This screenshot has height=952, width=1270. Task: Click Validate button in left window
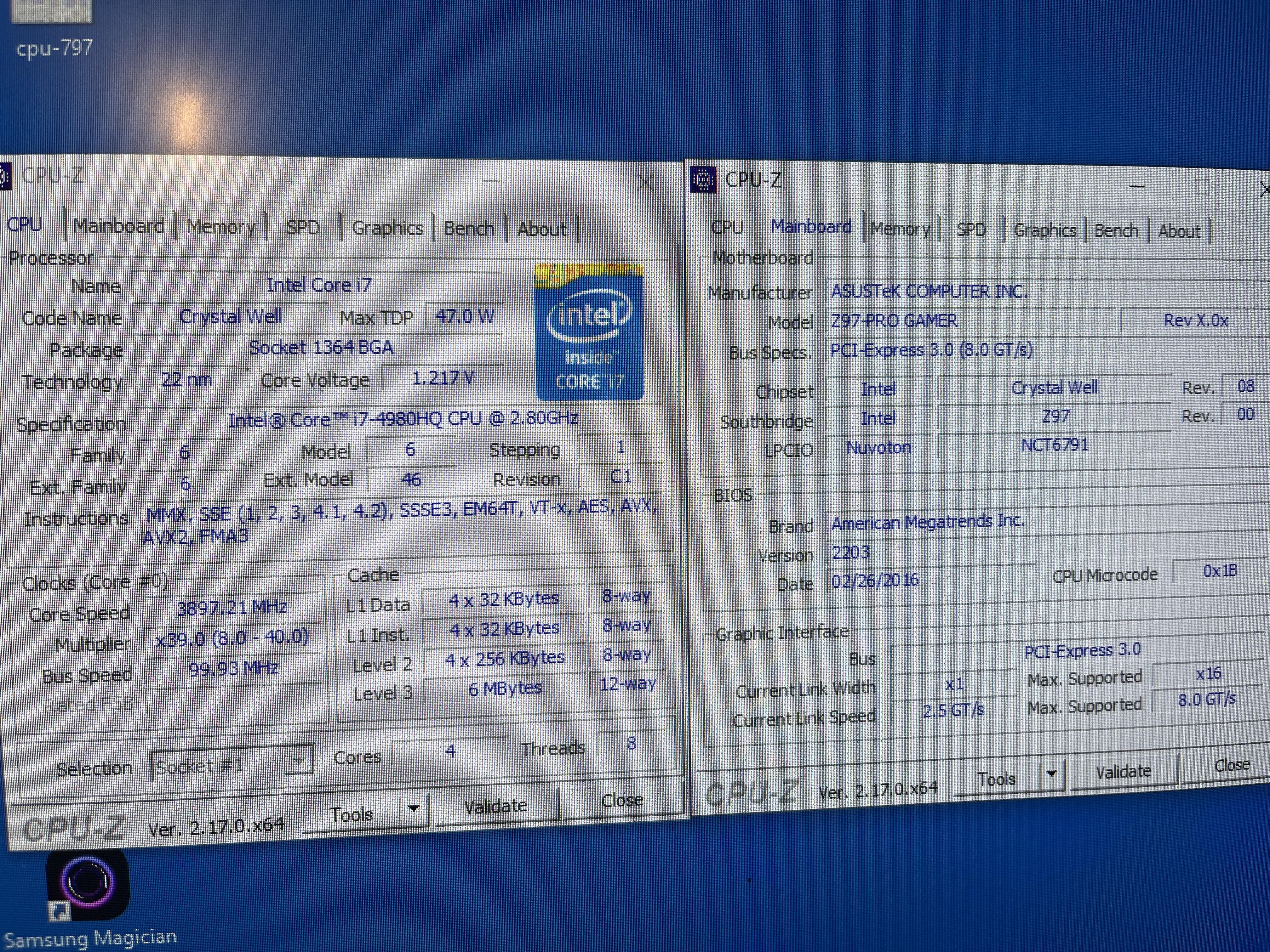click(x=495, y=806)
